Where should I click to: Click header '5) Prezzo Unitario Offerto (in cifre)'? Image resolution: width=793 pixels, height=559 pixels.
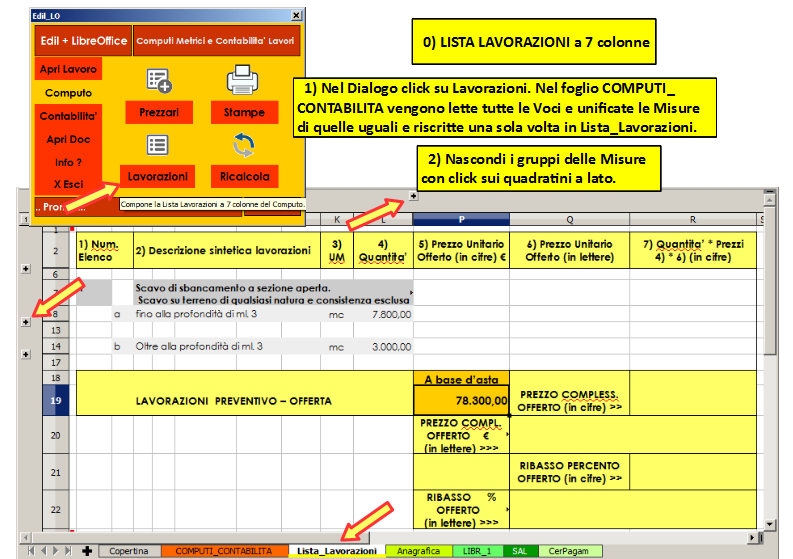click(461, 250)
